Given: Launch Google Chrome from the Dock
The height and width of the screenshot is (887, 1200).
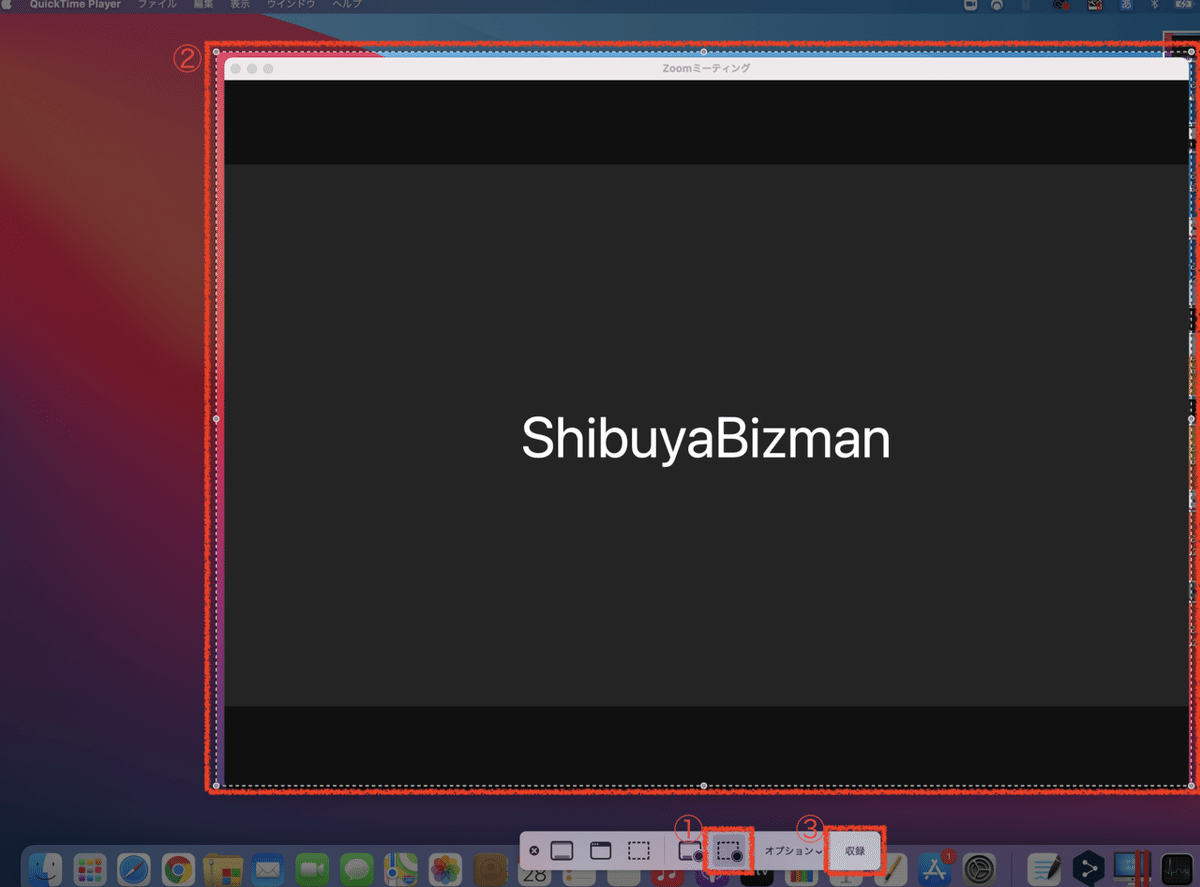Looking at the screenshot, I should point(178,869).
